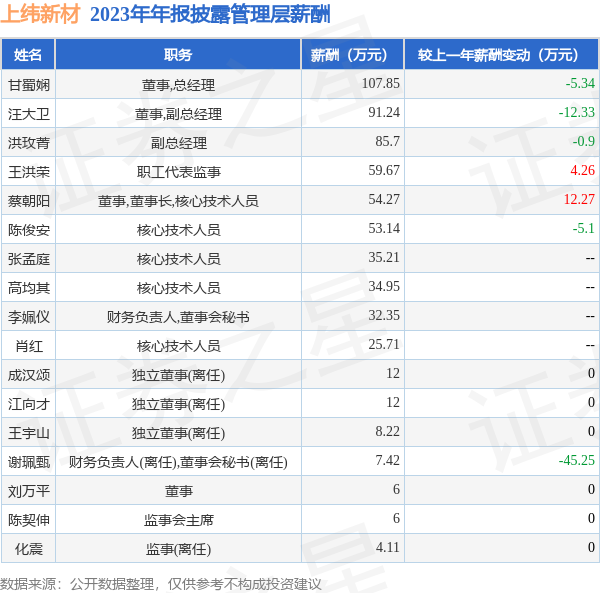Click the 姓名 column header
This screenshot has height=593, width=600.
click(28, 55)
